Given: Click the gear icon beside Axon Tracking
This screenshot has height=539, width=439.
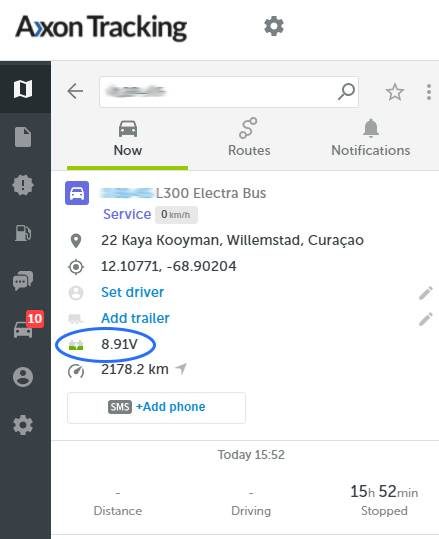Looking at the screenshot, I should (274, 26).
